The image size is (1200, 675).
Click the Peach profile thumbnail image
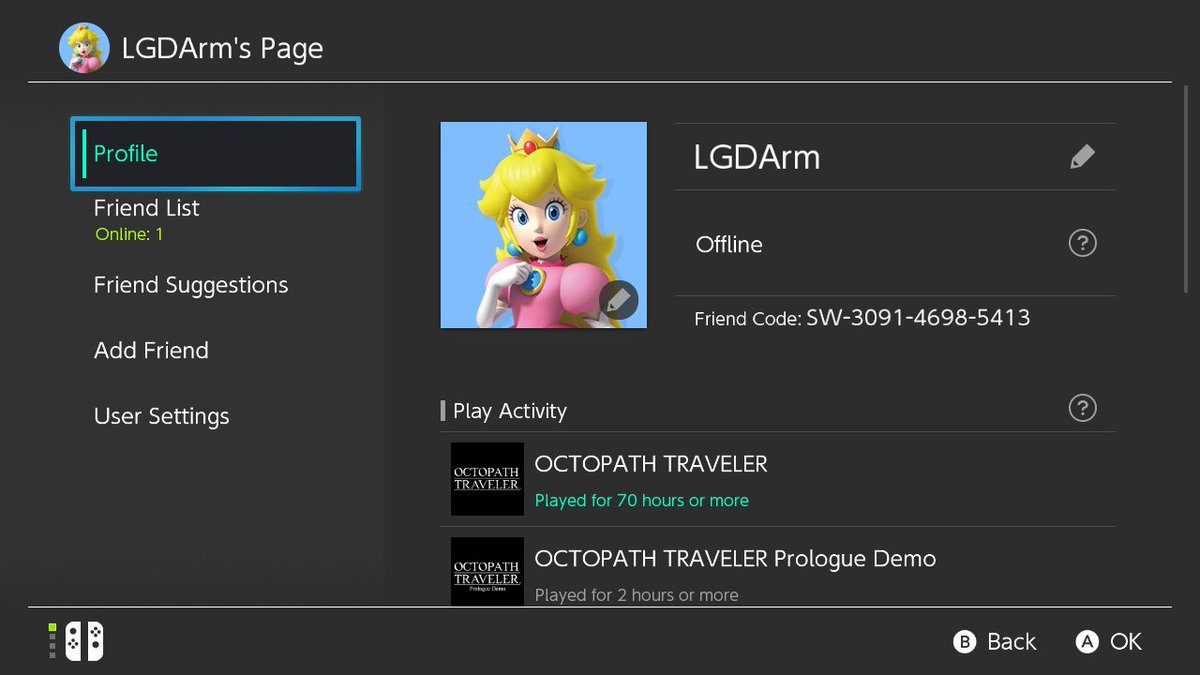pyautogui.click(x=543, y=225)
